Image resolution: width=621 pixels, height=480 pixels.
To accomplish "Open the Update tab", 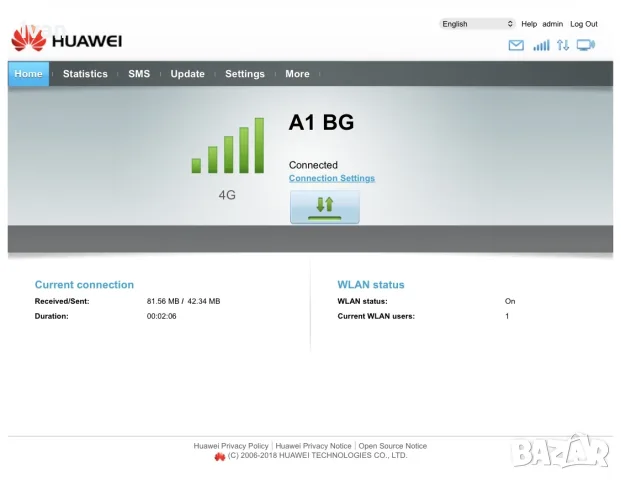I will click(187, 74).
